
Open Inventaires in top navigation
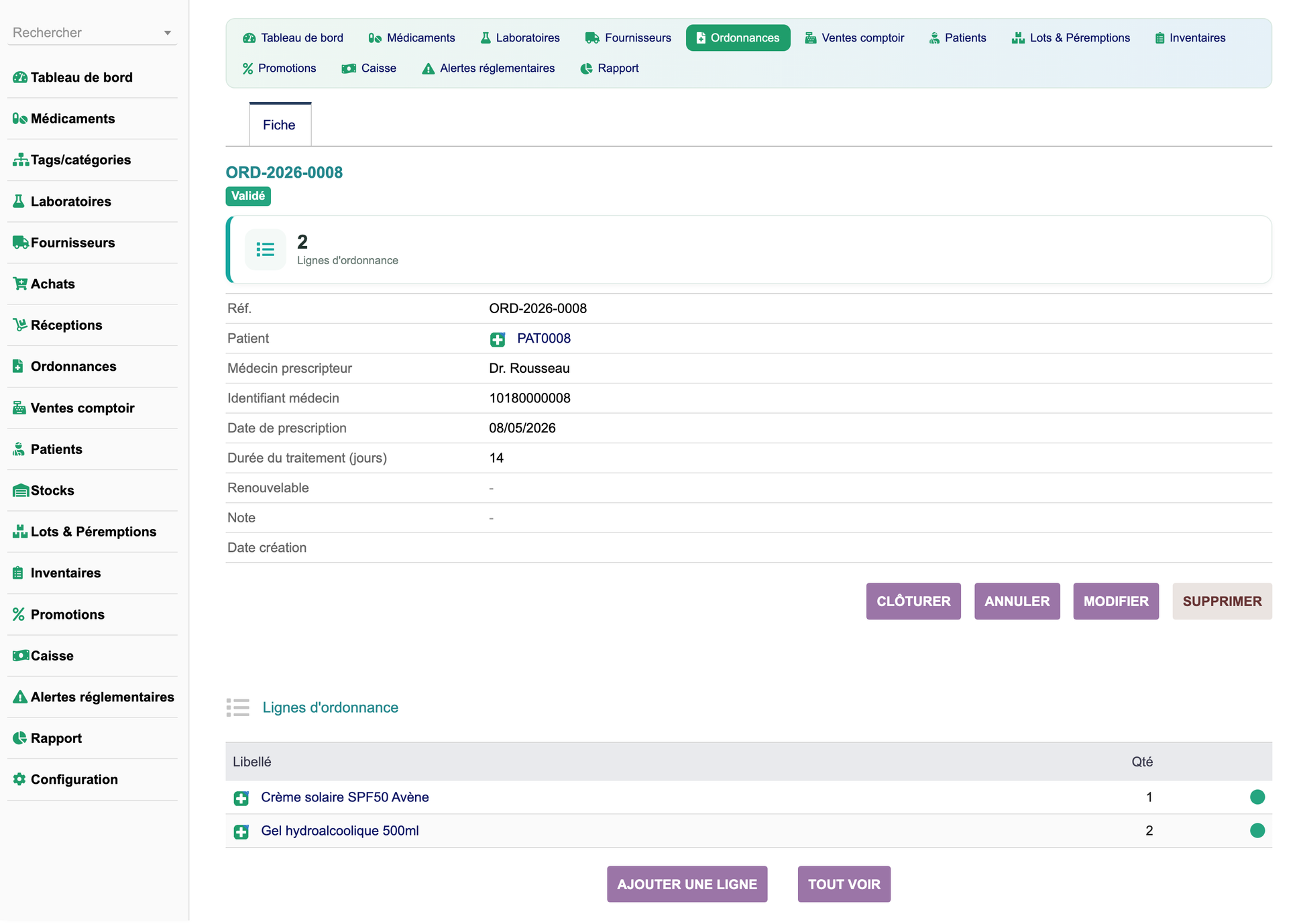[1190, 38]
